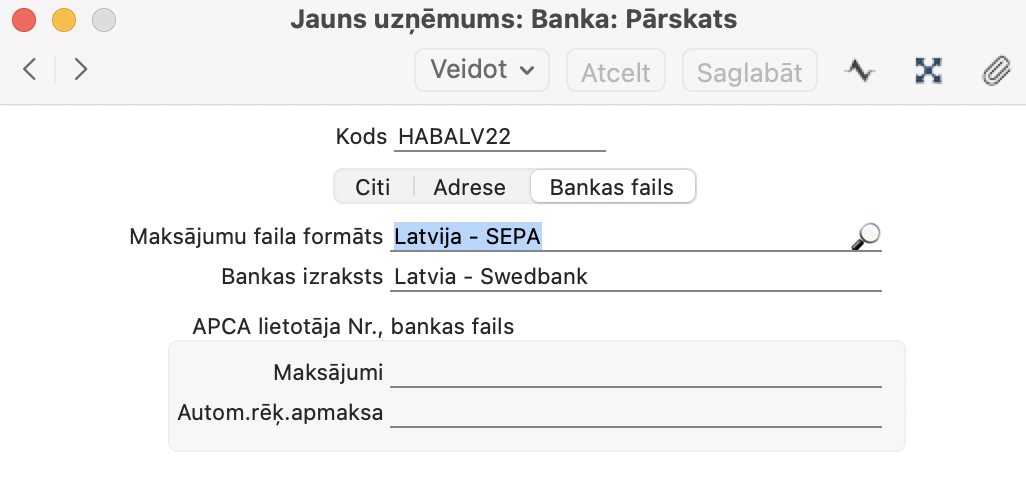
Task: Click the Bankas izraksts field
Action: click(x=636, y=277)
